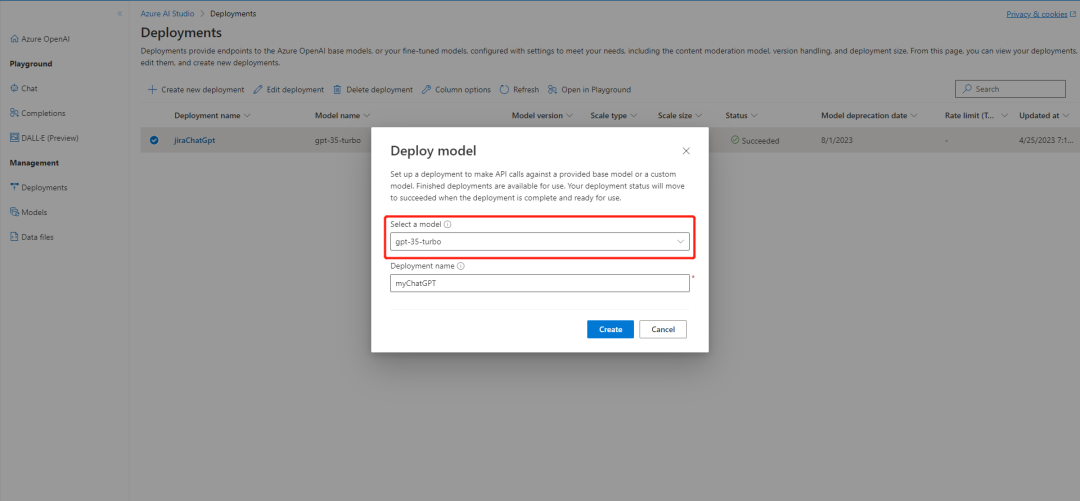The height and width of the screenshot is (501, 1080).
Task: Click the Deployments breadcrumb text
Action: click(233, 14)
